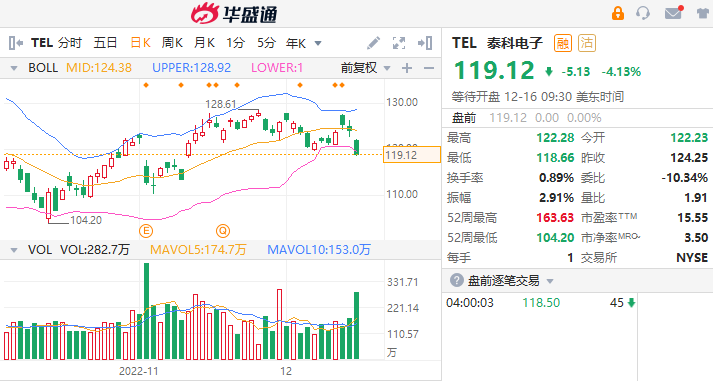Collapse the right panel arrow icon
This screenshot has width=713, height=381.
[425, 43]
